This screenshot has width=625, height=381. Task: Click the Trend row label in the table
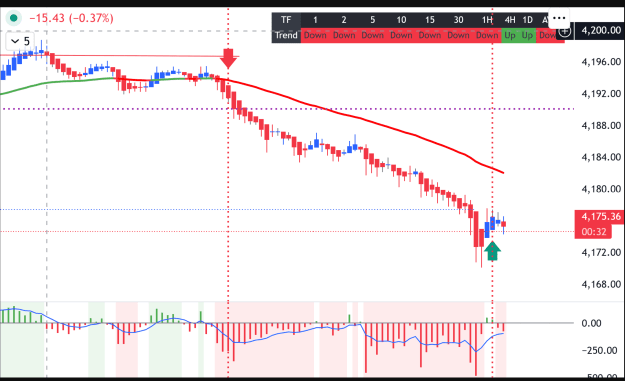286,35
